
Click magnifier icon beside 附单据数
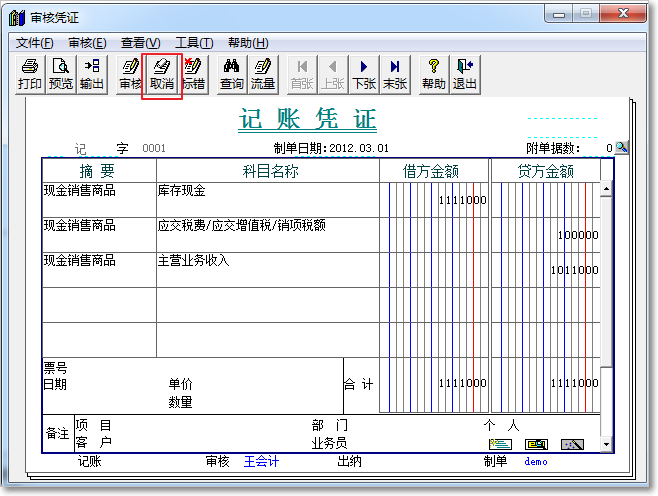621,147
